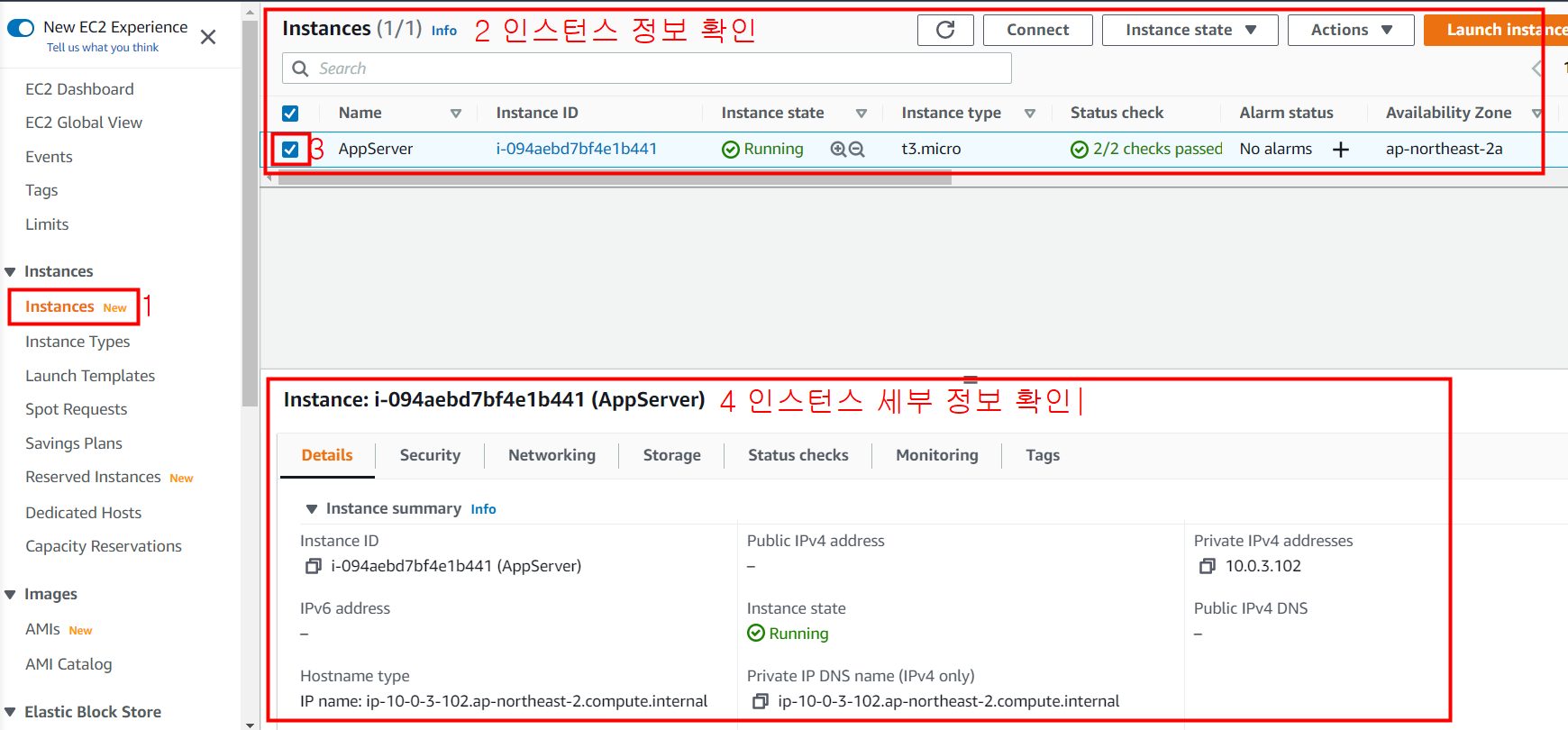Open Limits in sidebar
Image resolution: width=1568 pixels, height=730 pixels.
tap(47, 224)
